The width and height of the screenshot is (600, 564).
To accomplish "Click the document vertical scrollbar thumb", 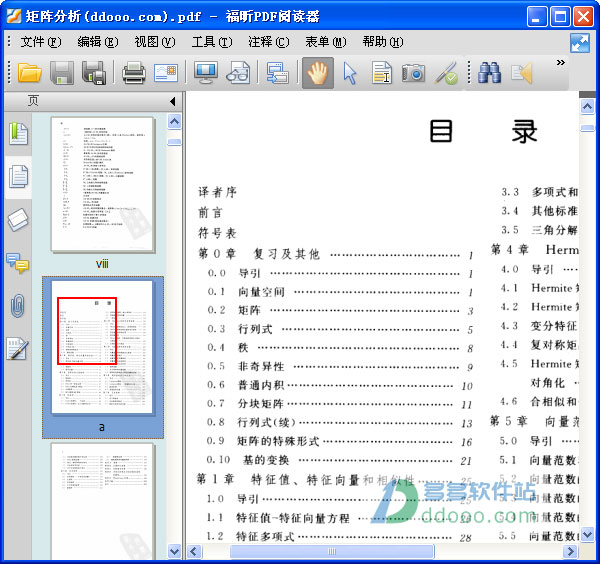I will [587, 128].
